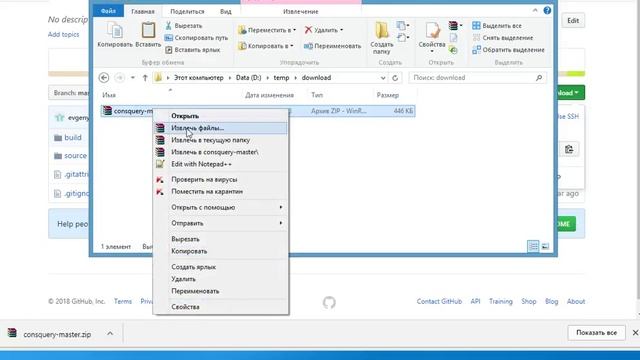This screenshot has width=640, height=360.
Task: Click Clear selection (Снять выделение)
Action: pyautogui.click(x=502, y=38)
